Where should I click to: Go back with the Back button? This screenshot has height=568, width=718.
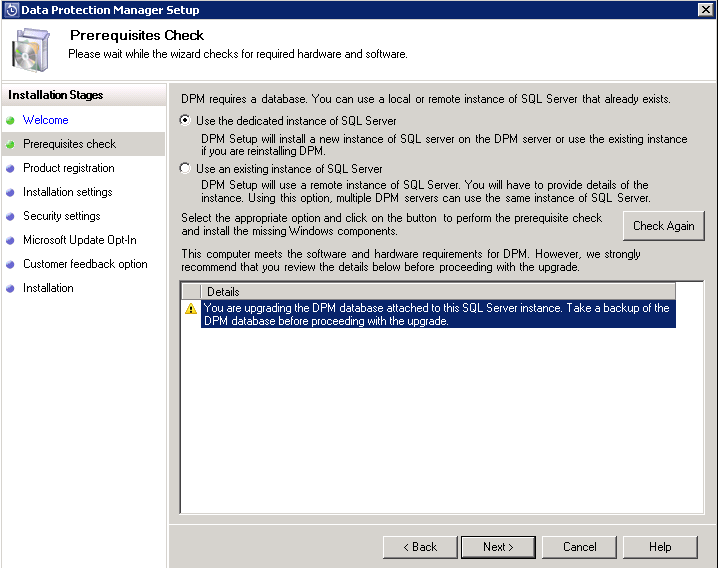[420, 547]
